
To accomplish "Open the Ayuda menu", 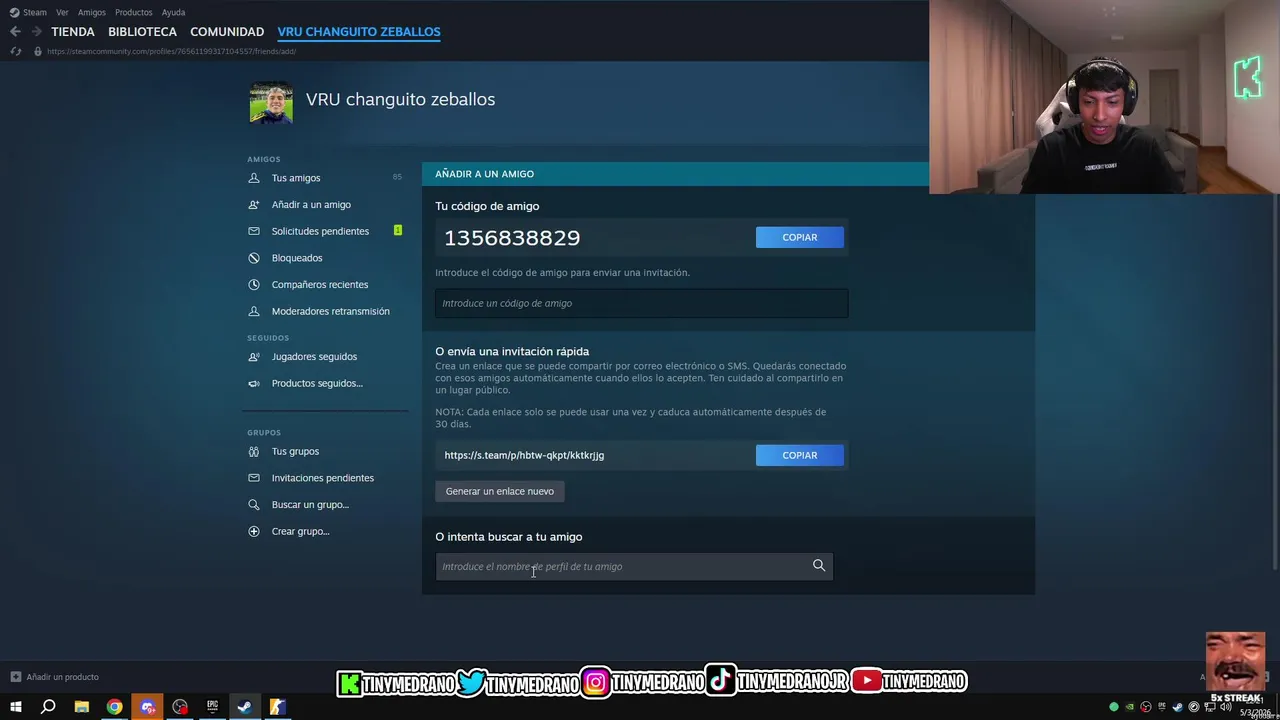I will [x=173, y=12].
